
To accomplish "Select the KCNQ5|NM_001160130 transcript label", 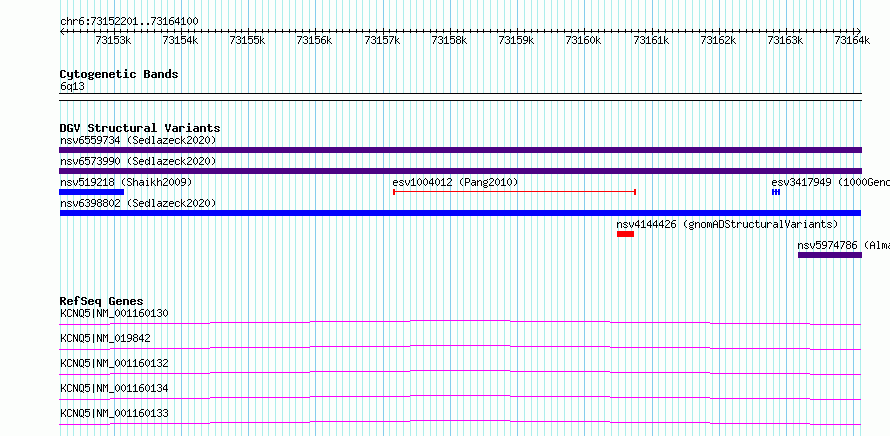I will pos(114,313).
